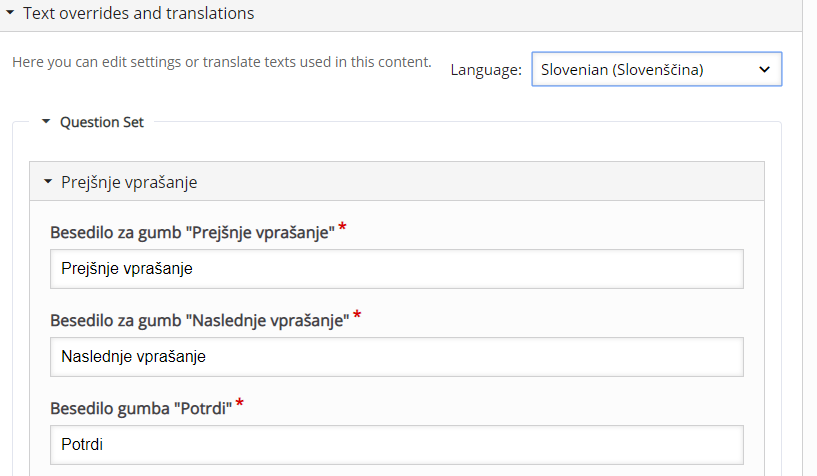Click label Besedilo za gumb "Naslednje vprašanje"
Screen dimensions: 817x476
(x=200, y=320)
